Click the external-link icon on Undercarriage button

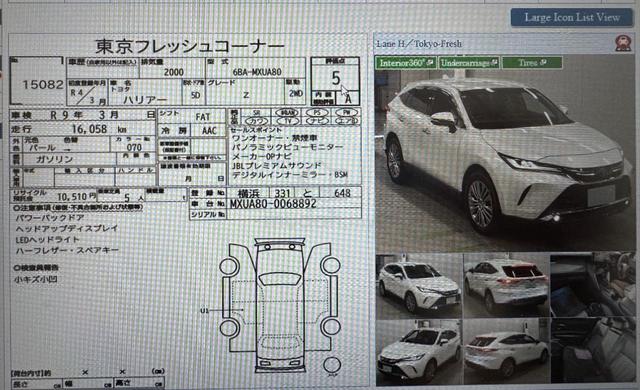click(x=494, y=62)
